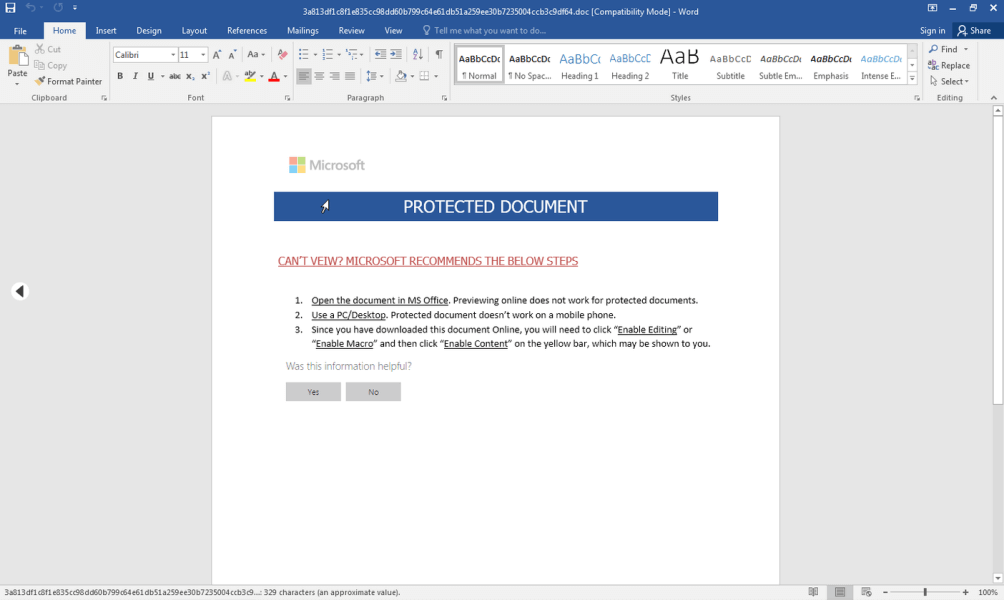This screenshot has height=600, width=1004.
Task: Apply strikethrough formatting
Action: (x=174, y=76)
